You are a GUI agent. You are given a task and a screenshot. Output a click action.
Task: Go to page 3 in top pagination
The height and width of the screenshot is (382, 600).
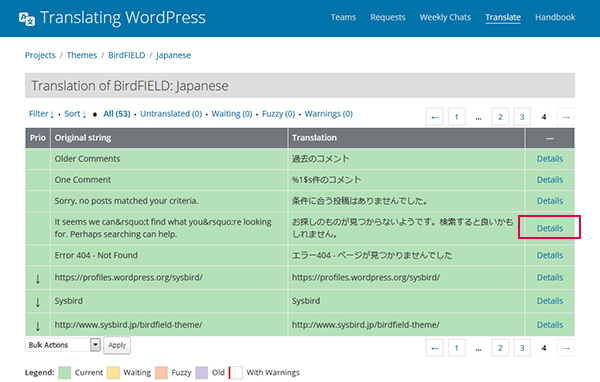522,117
